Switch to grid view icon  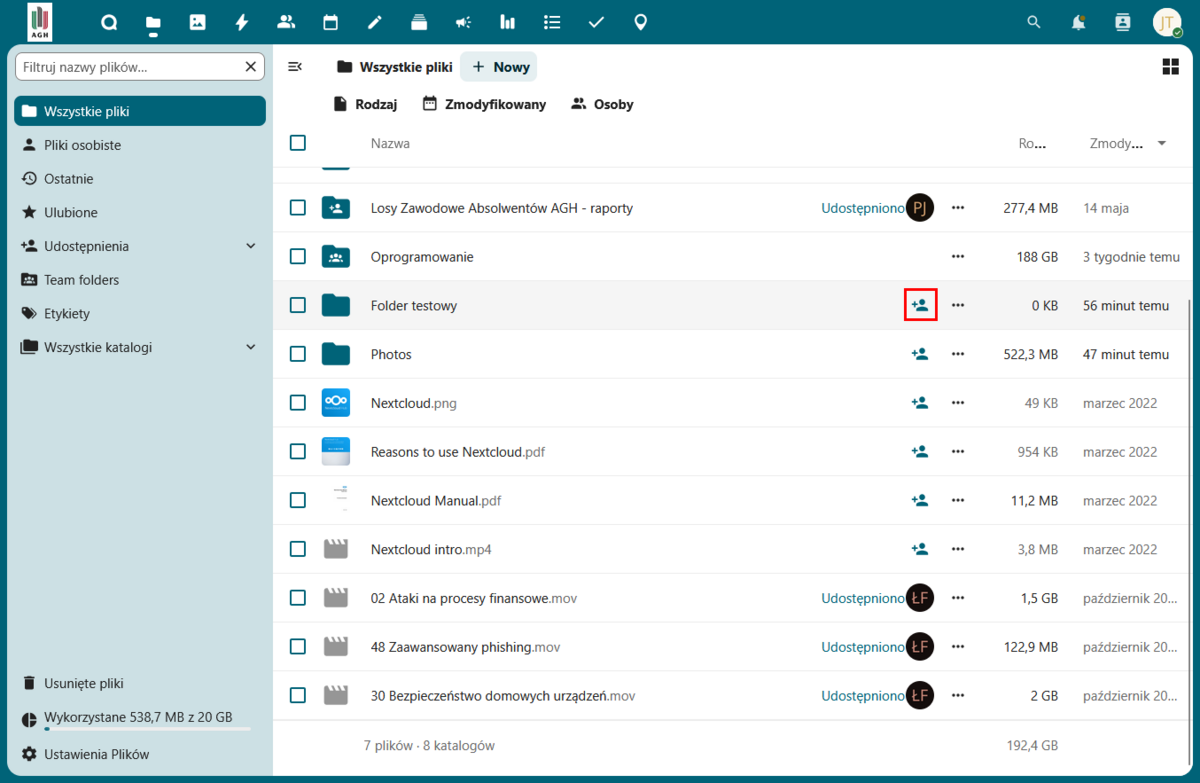coord(1170,67)
